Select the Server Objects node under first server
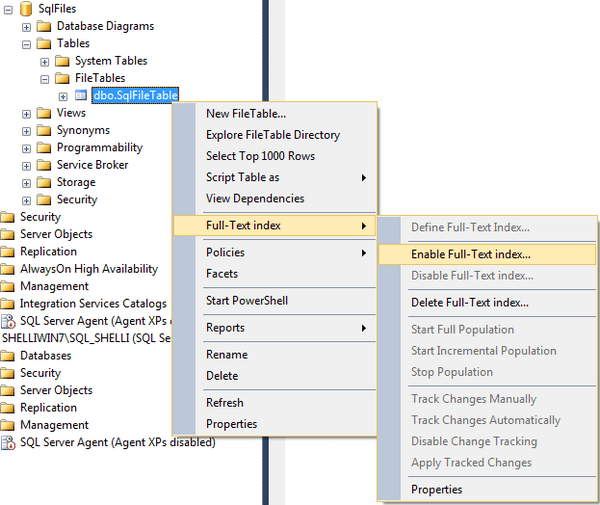The image size is (600, 505). [x=56, y=234]
